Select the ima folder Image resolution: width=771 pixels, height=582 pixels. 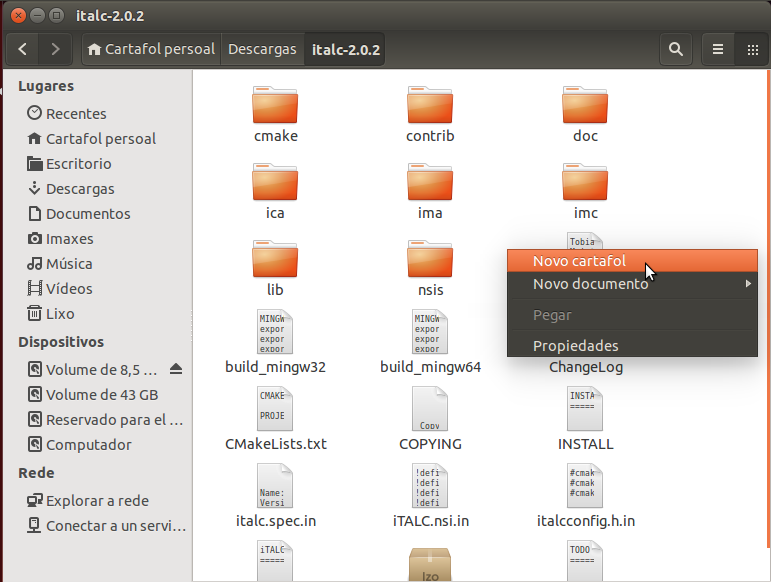tap(430, 192)
